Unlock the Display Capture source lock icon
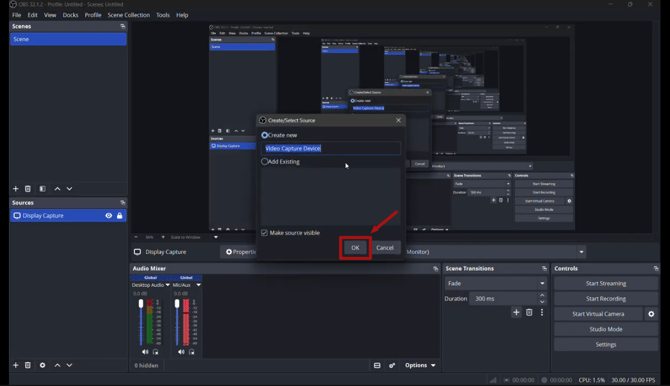Screen dimensions: 670x386 (120, 215)
